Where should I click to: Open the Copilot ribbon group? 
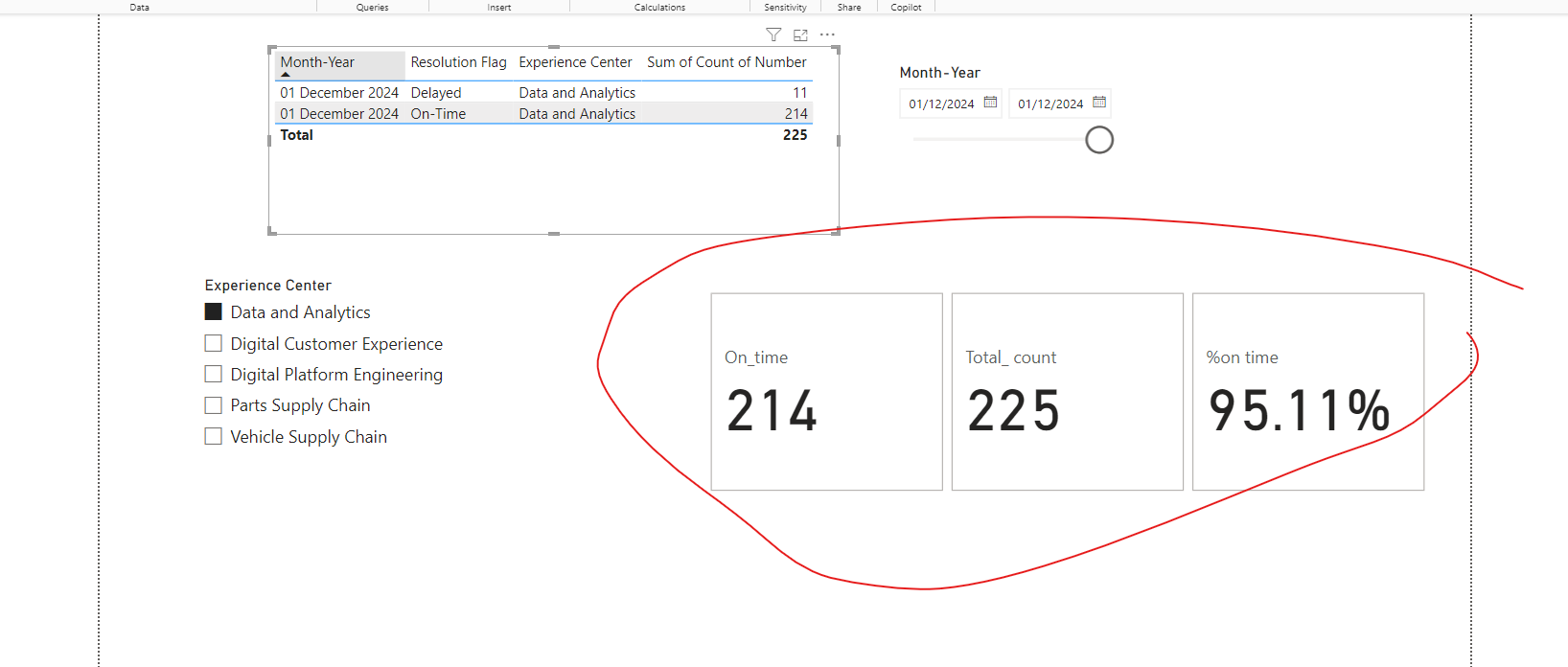[906, 7]
